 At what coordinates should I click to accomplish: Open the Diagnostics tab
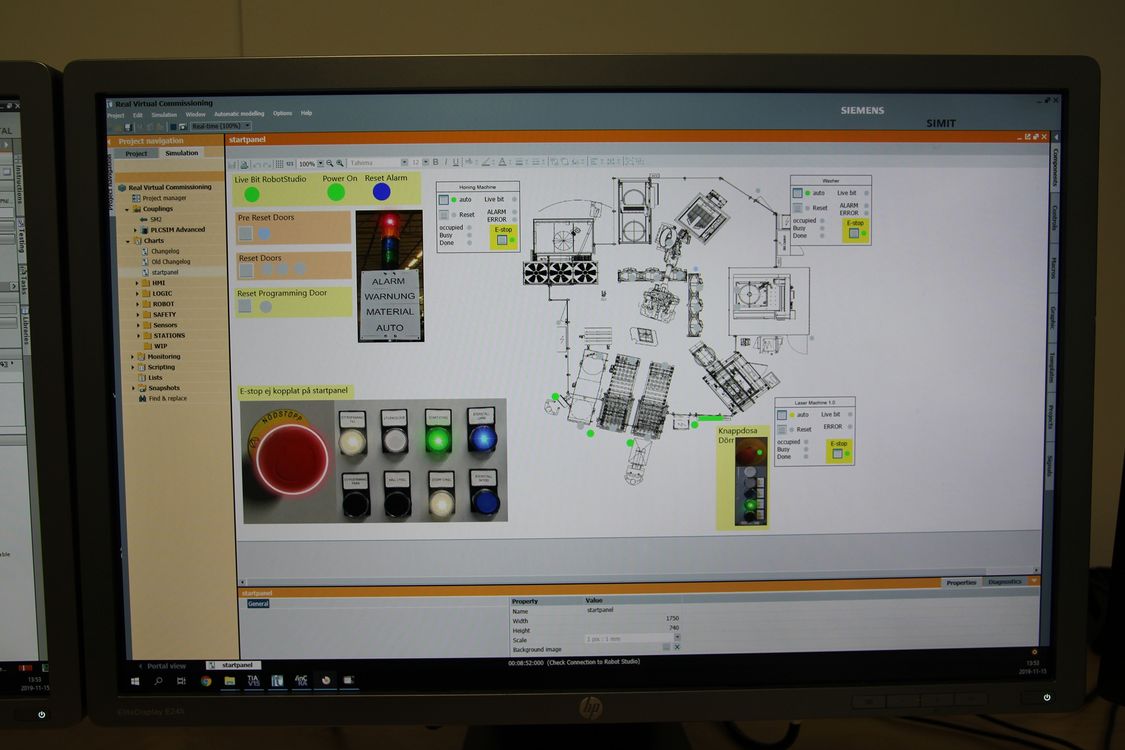[1004, 582]
